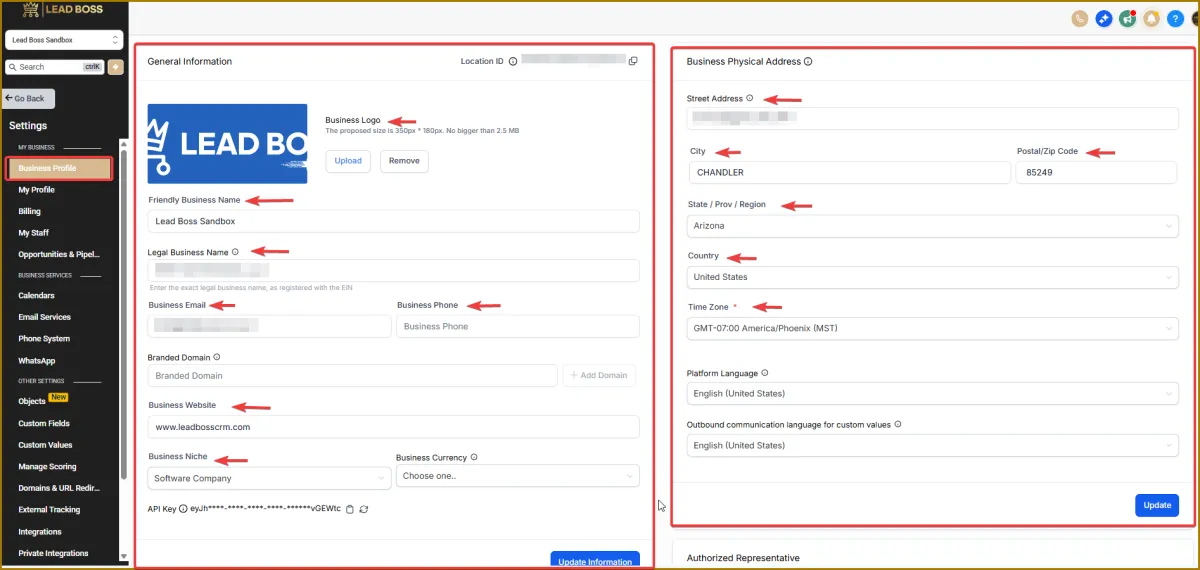The height and width of the screenshot is (570, 1200).
Task: Open Custom Values settings
Action: pos(45,445)
